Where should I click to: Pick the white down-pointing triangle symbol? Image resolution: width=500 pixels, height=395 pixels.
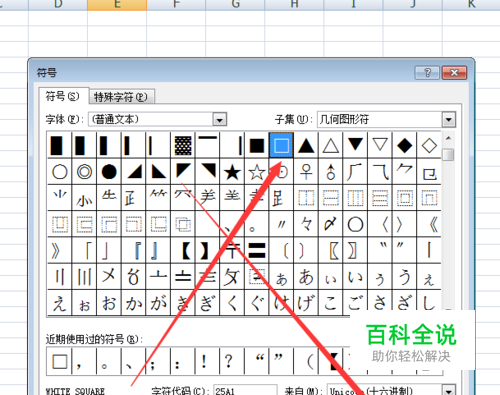380,146
